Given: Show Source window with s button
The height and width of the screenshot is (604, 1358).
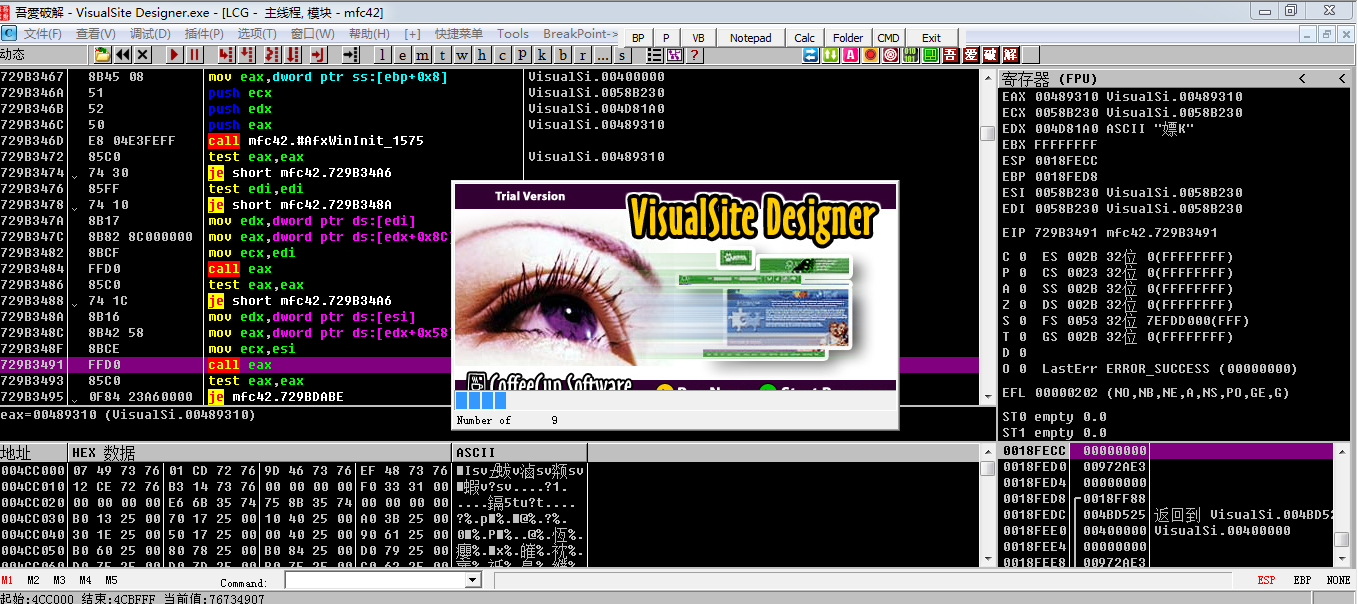Looking at the screenshot, I should pos(622,55).
